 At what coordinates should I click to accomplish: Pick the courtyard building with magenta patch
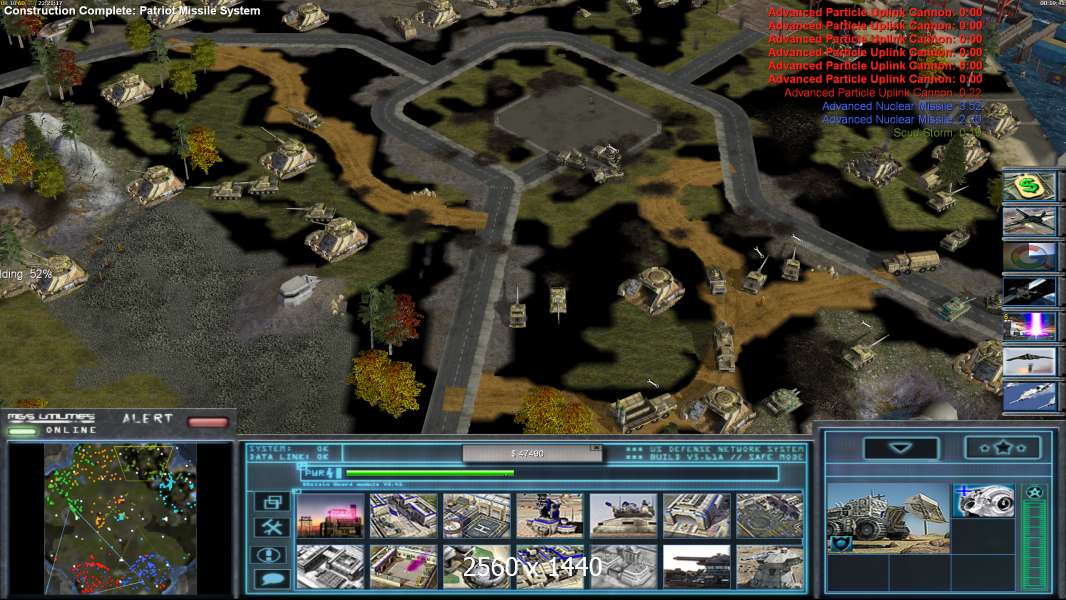[403, 566]
